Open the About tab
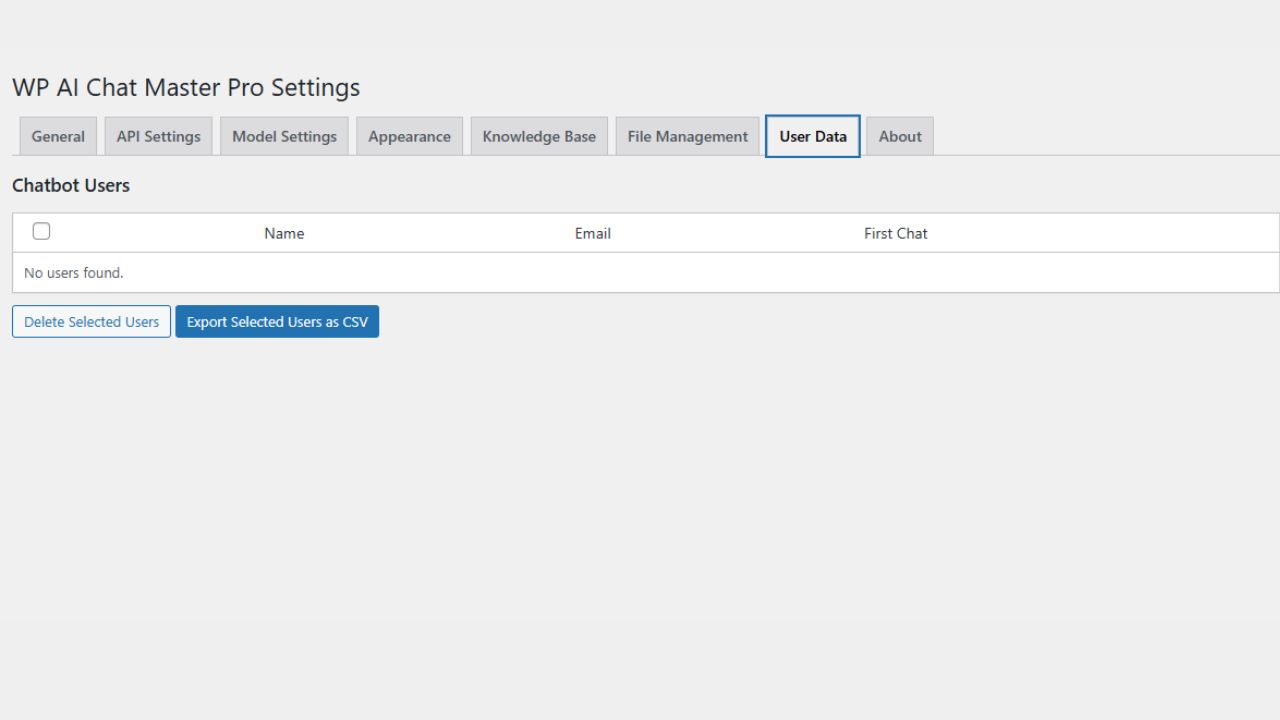Image resolution: width=1280 pixels, height=720 pixels. (x=899, y=136)
